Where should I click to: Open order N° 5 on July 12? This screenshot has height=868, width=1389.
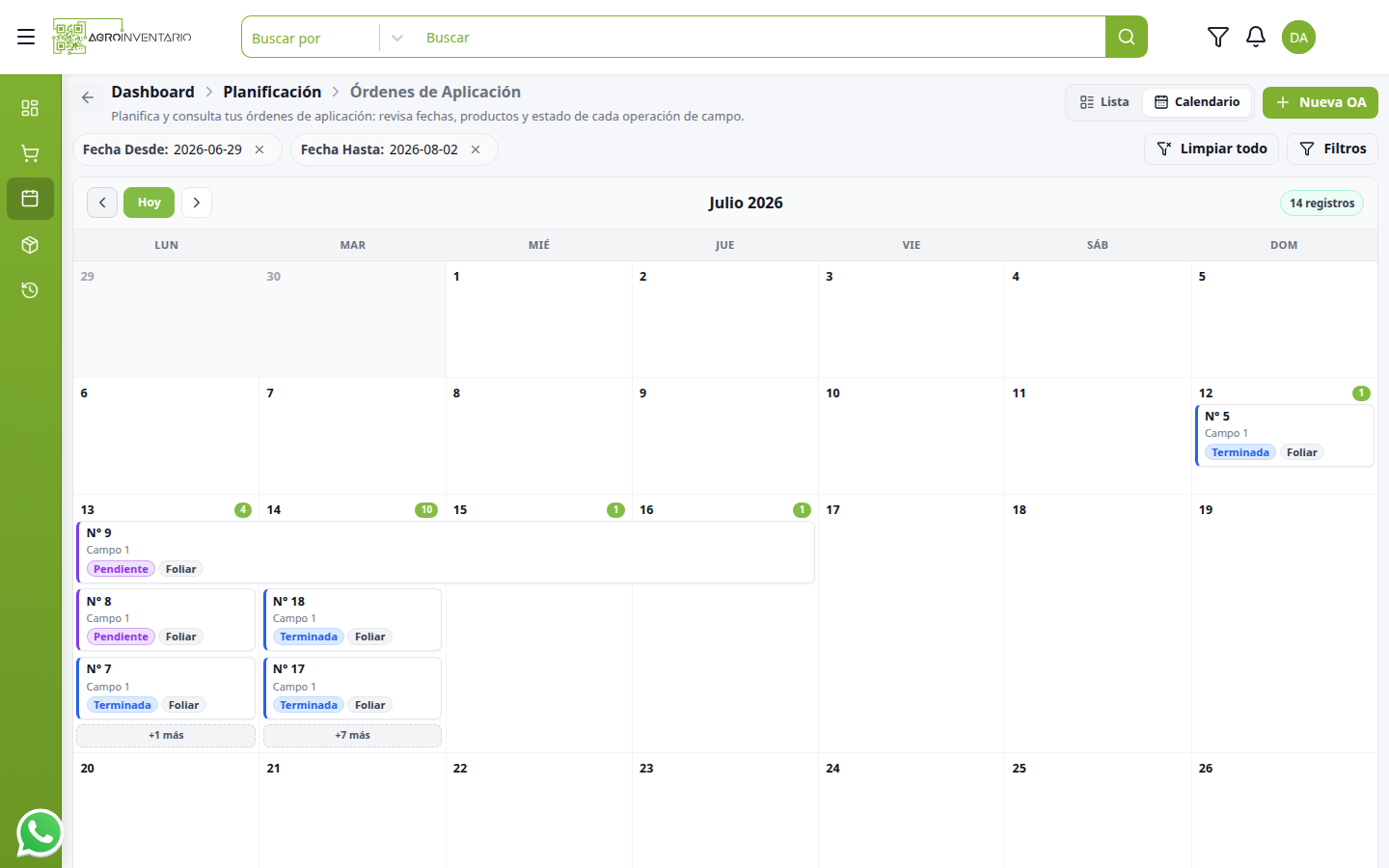tap(1285, 436)
